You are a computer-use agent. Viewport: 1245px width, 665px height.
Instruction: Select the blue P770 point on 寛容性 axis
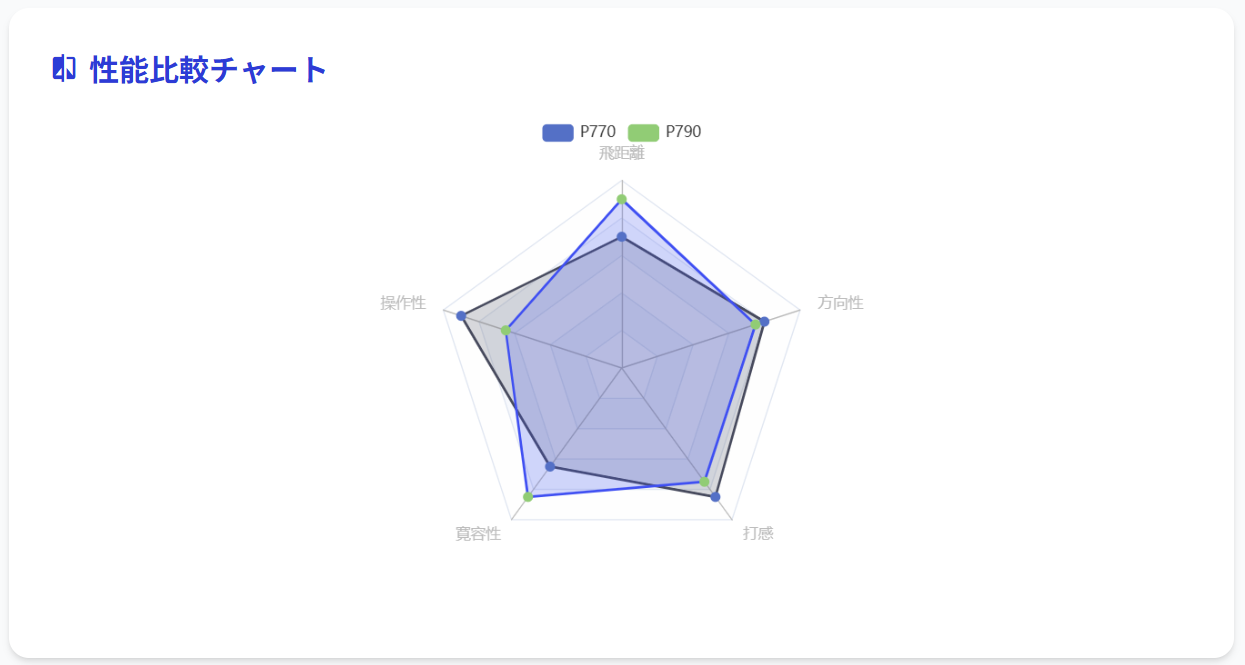coord(550,467)
